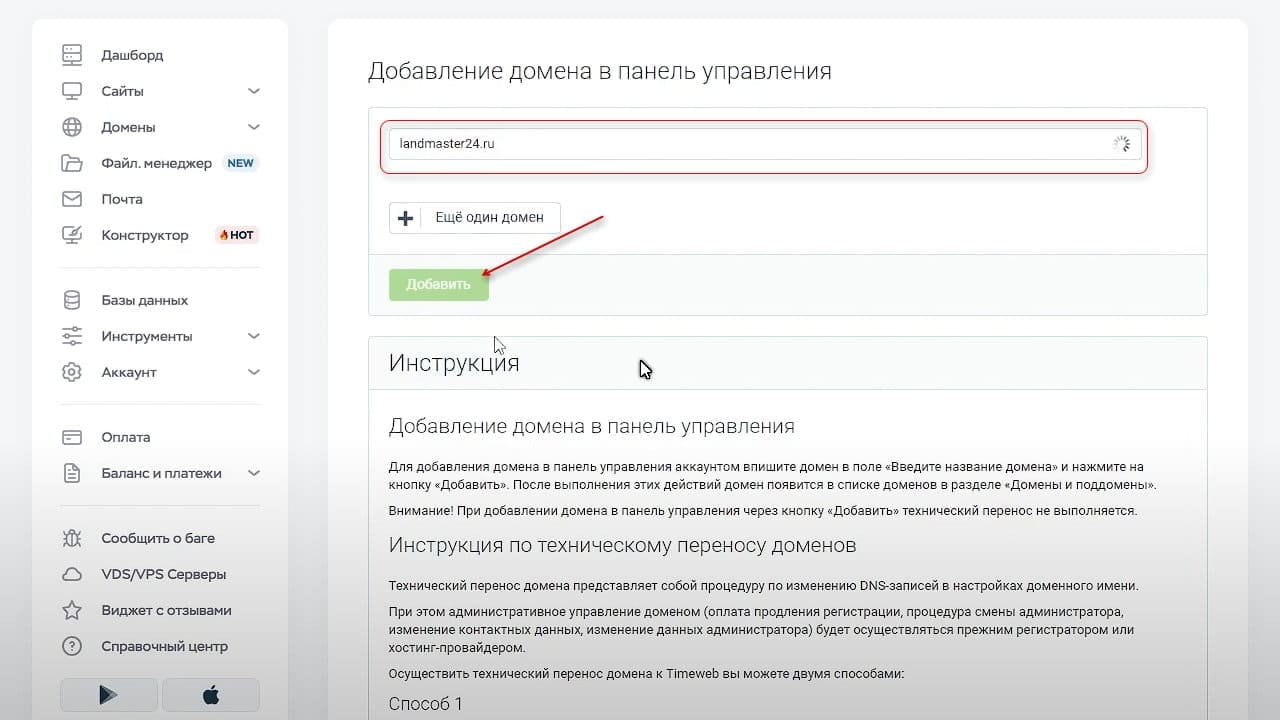Click the file manager folder icon
1280x720 pixels.
[72, 163]
